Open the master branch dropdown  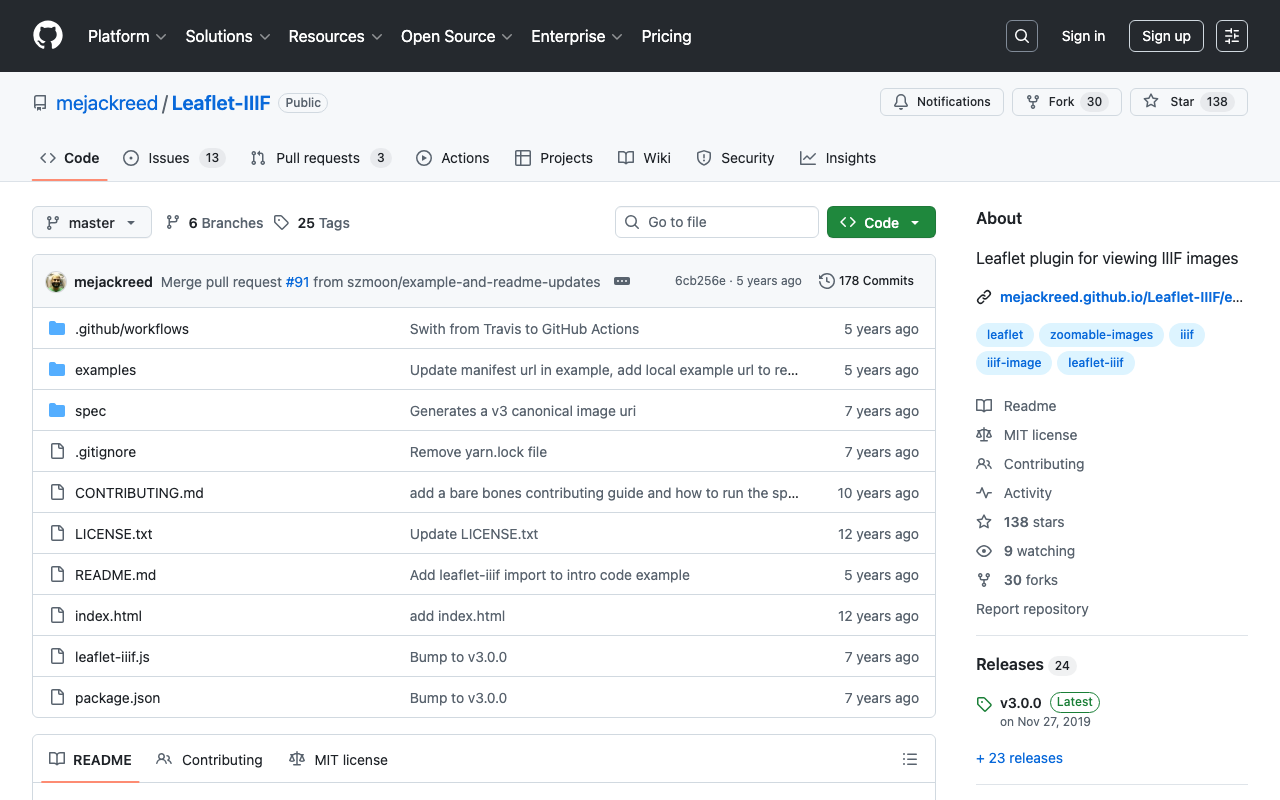click(92, 223)
